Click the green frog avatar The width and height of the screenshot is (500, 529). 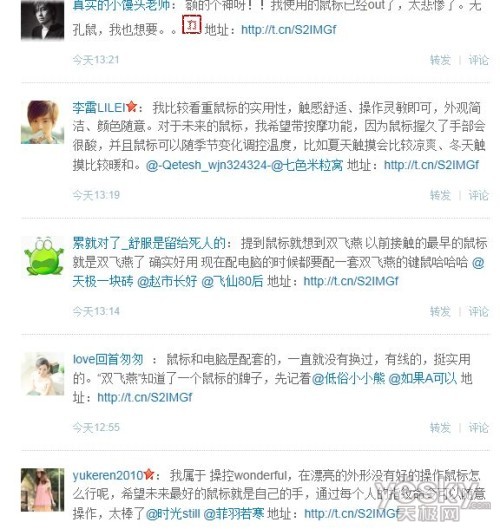(x=43, y=257)
